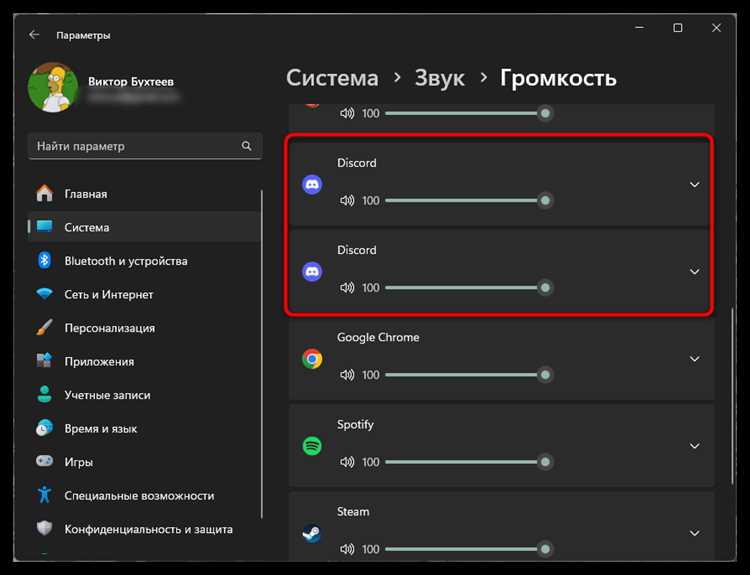Screen dimensions: 750x575
Task: Click the Bluetooth icon in the sidebar
Action: point(44,260)
